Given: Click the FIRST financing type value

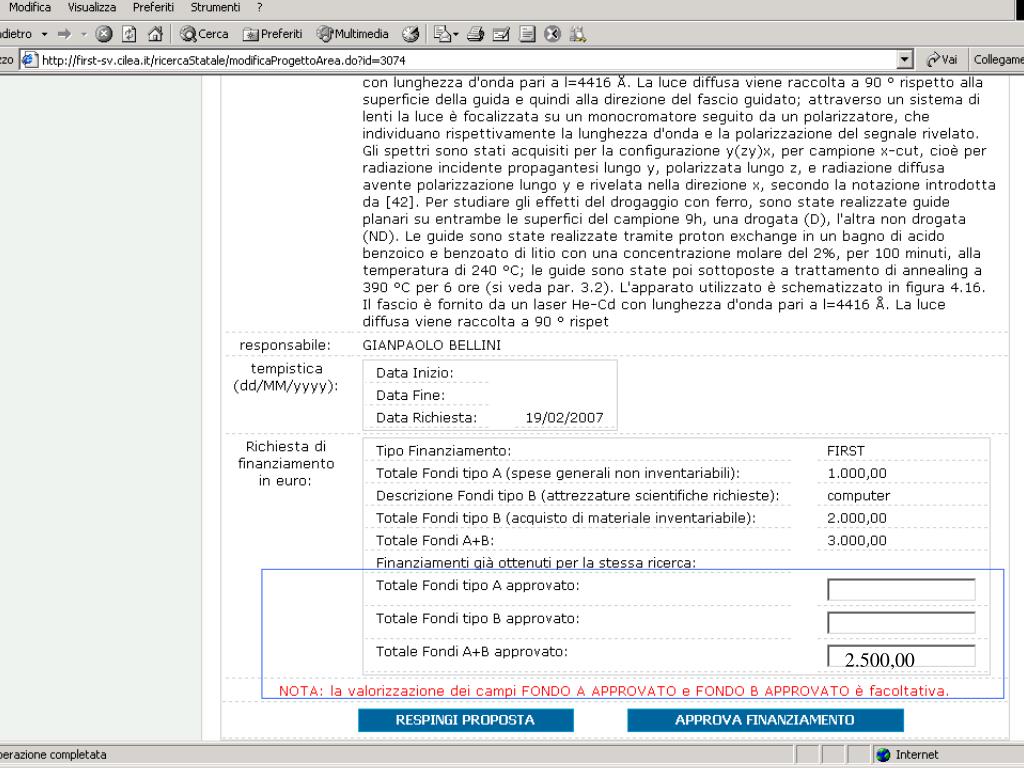Looking at the screenshot, I should tap(846, 451).
